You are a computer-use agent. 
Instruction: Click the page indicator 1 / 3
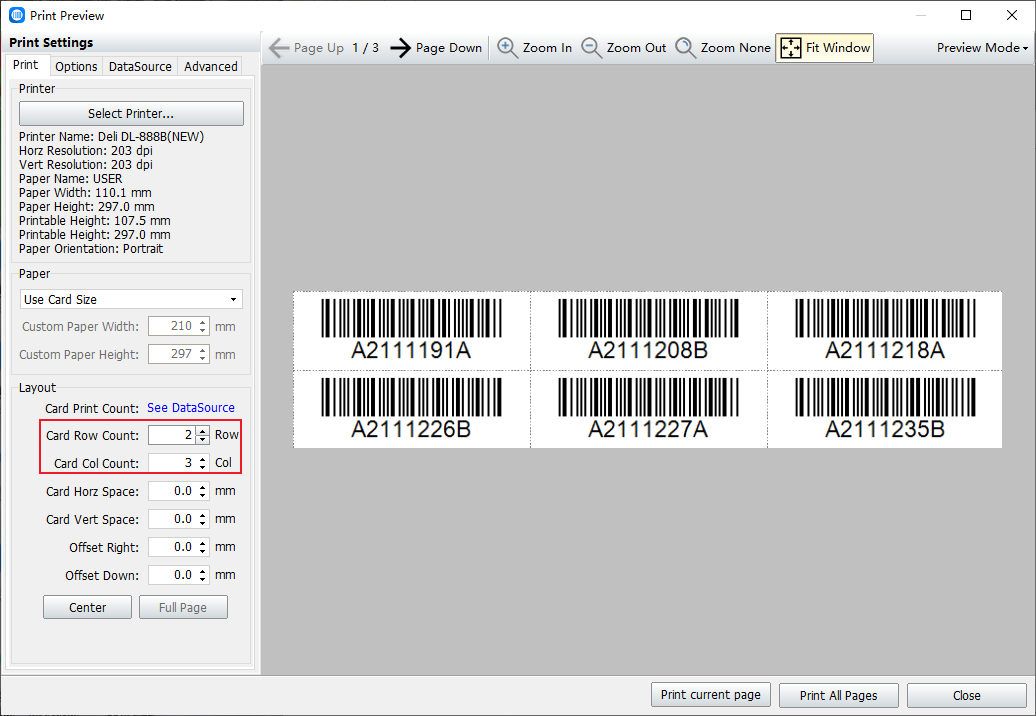365,48
